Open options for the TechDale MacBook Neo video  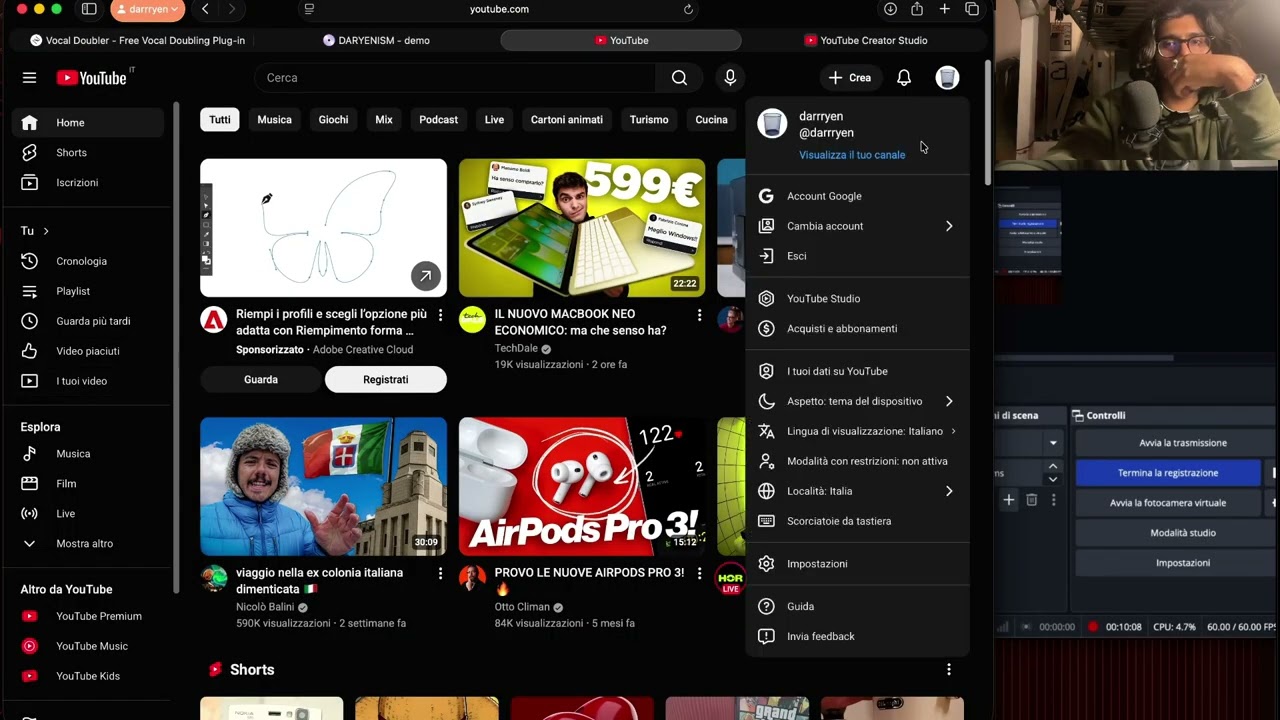699,316
